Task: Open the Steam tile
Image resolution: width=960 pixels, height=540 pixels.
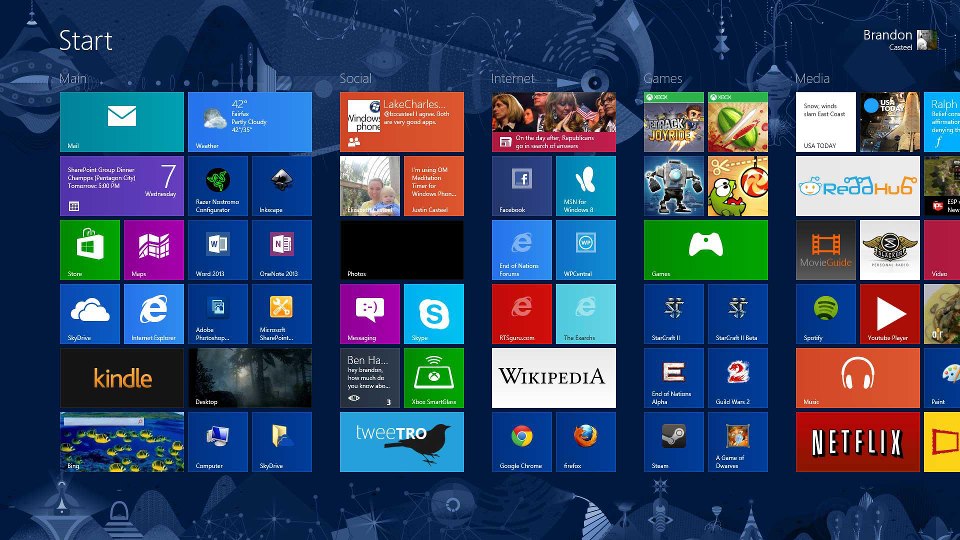Action: [x=673, y=441]
